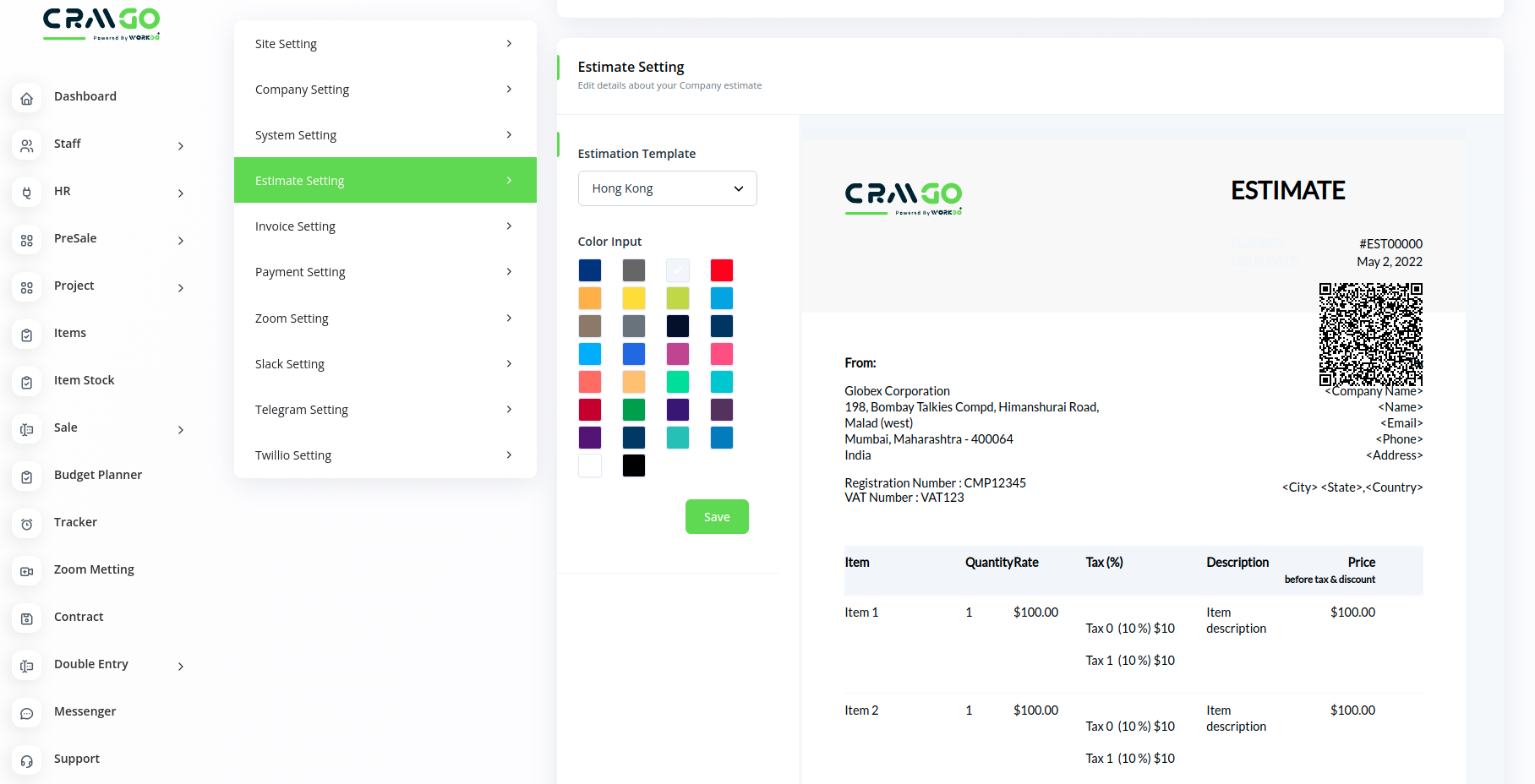Go to Telegram Setting

pyautogui.click(x=385, y=410)
